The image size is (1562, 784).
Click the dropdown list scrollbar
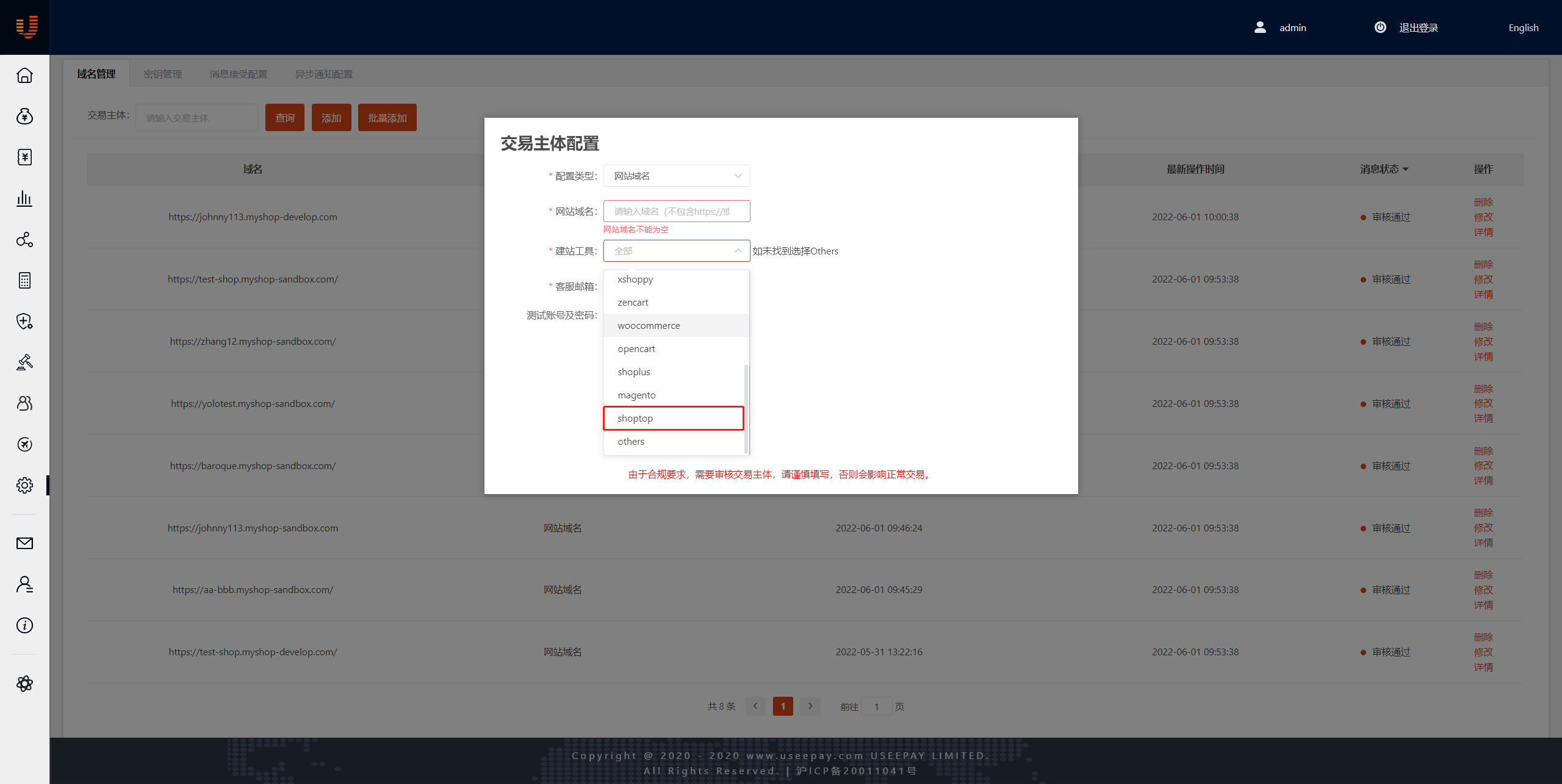pos(746,409)
